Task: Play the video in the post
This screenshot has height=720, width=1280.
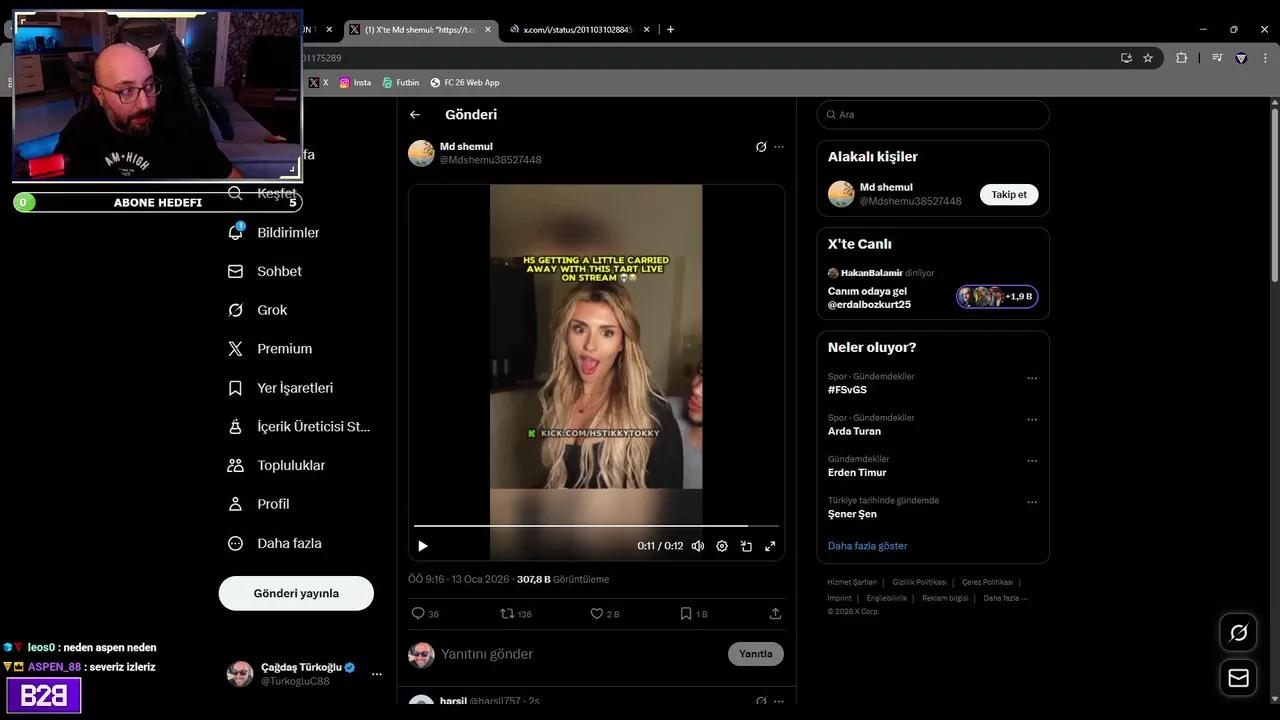Action: [423, 546]
